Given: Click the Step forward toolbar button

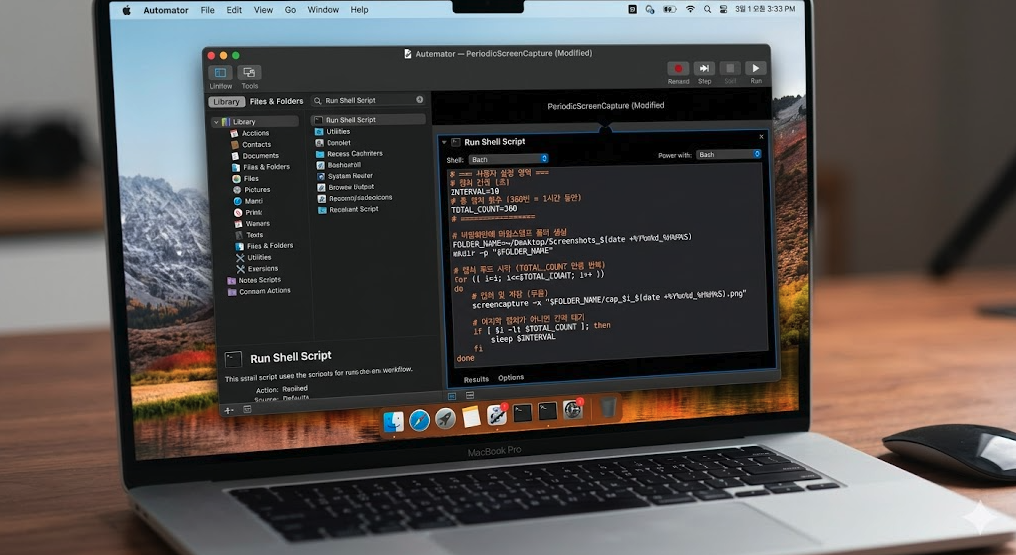Looking at the screenshot, I should (704, 69).
